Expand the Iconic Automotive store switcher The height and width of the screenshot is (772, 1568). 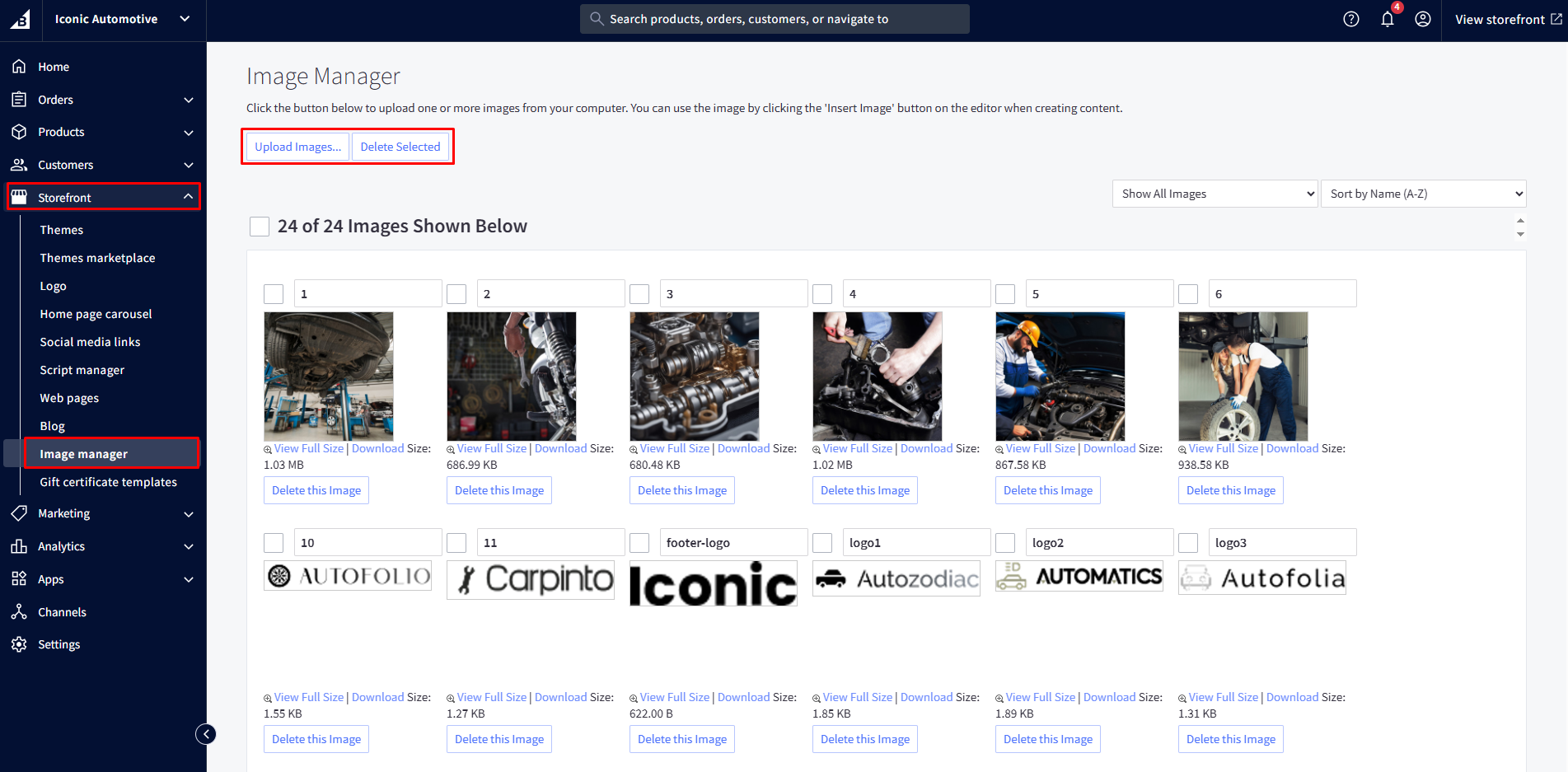coord(185,19)
